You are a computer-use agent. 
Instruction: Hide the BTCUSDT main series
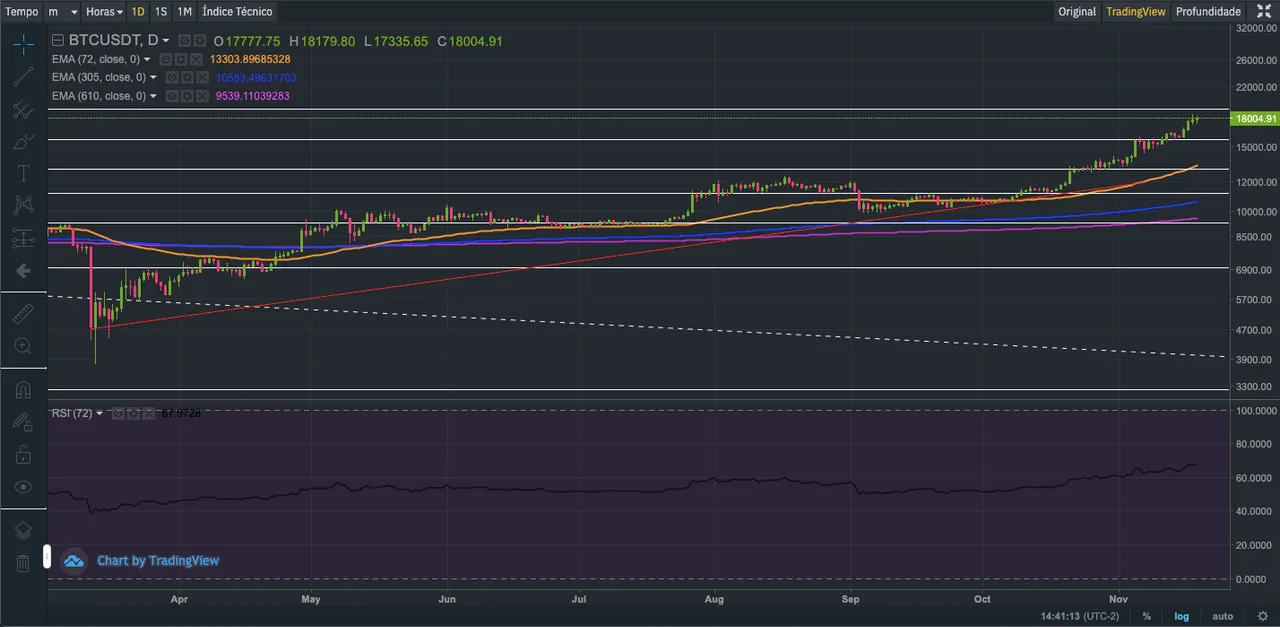(x=185, y=40)
